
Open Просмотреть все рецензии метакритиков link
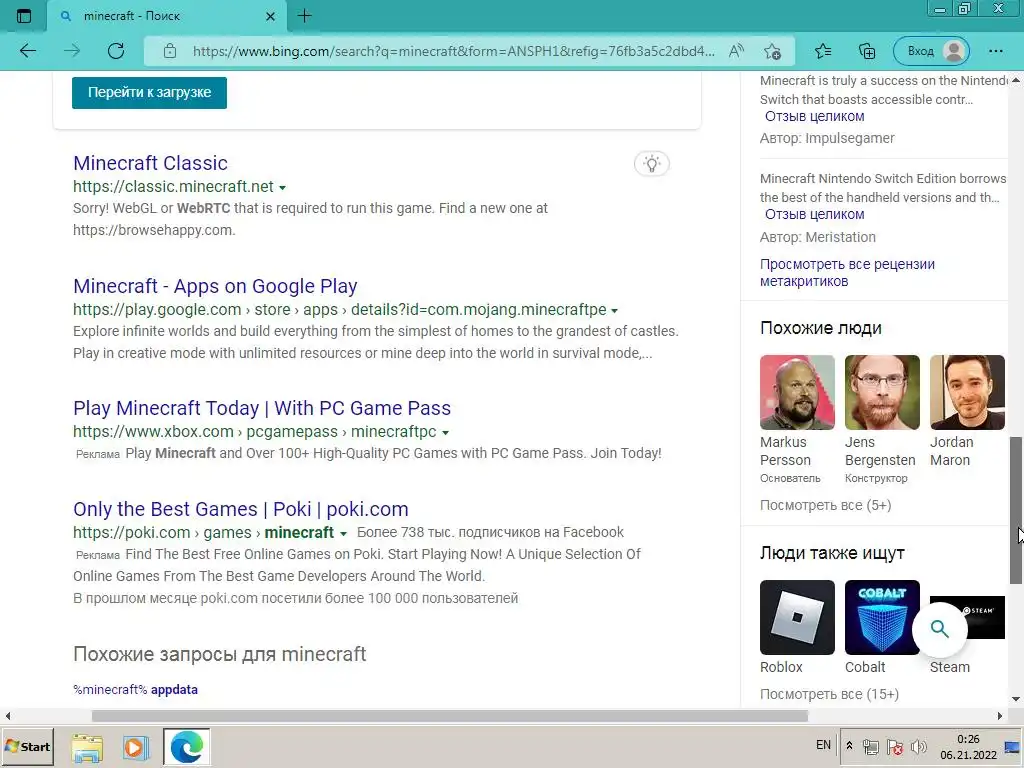coord(847,272)
